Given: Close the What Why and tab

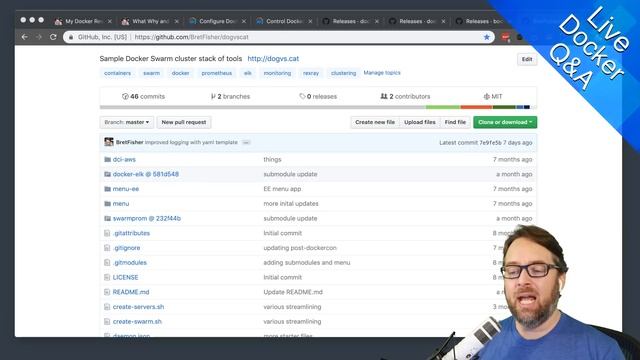Looking at the screenshot, I should coord(176,21).
